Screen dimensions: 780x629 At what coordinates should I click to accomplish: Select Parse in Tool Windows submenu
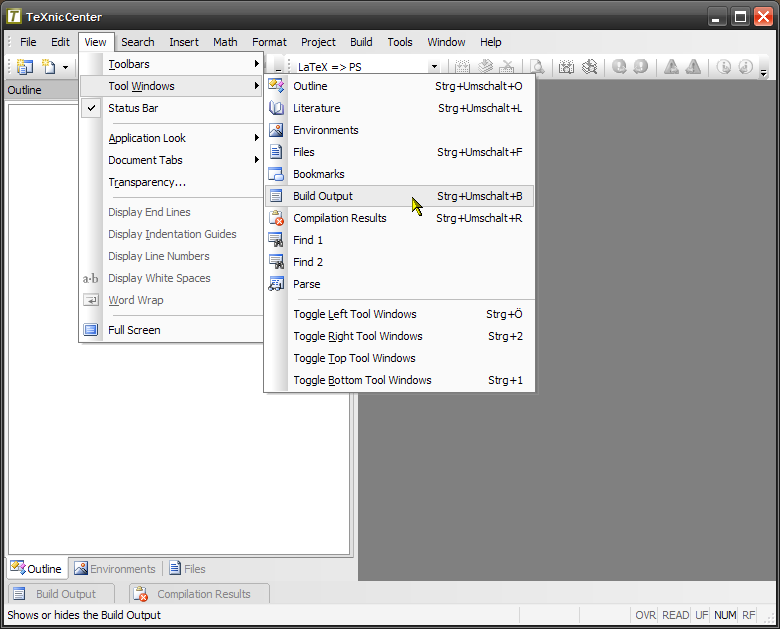tap(399, 284)
